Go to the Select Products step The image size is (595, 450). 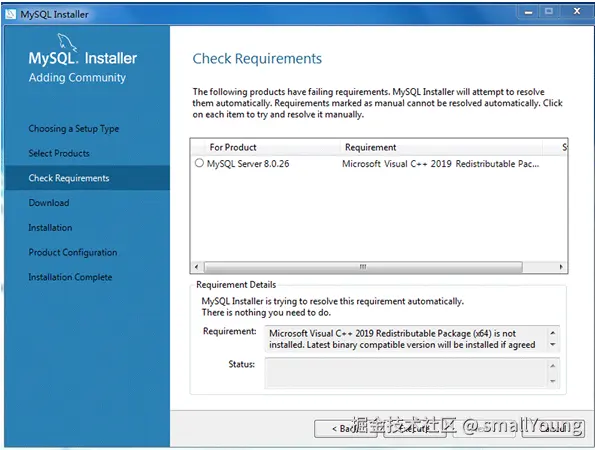point(59,153)
